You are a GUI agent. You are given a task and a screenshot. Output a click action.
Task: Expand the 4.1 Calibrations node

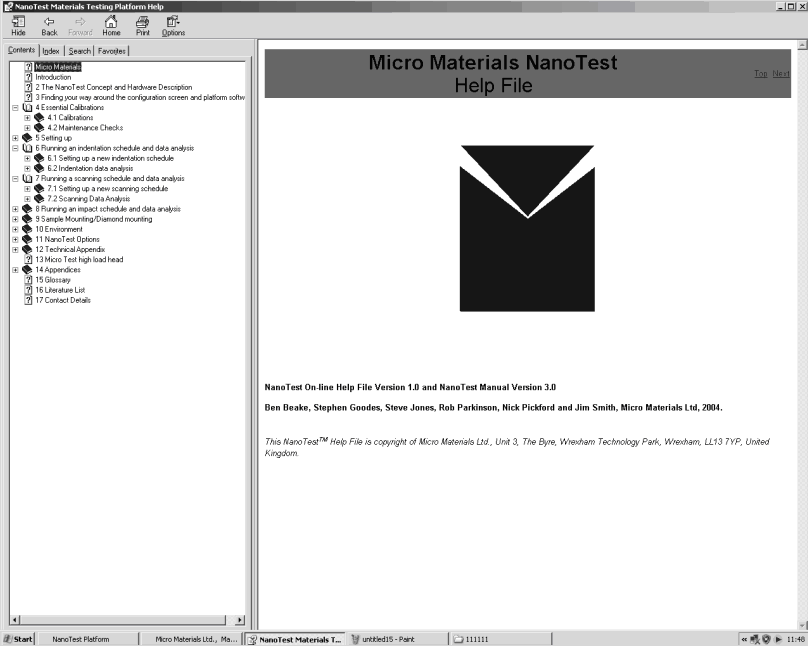click(x=27, y=118)
